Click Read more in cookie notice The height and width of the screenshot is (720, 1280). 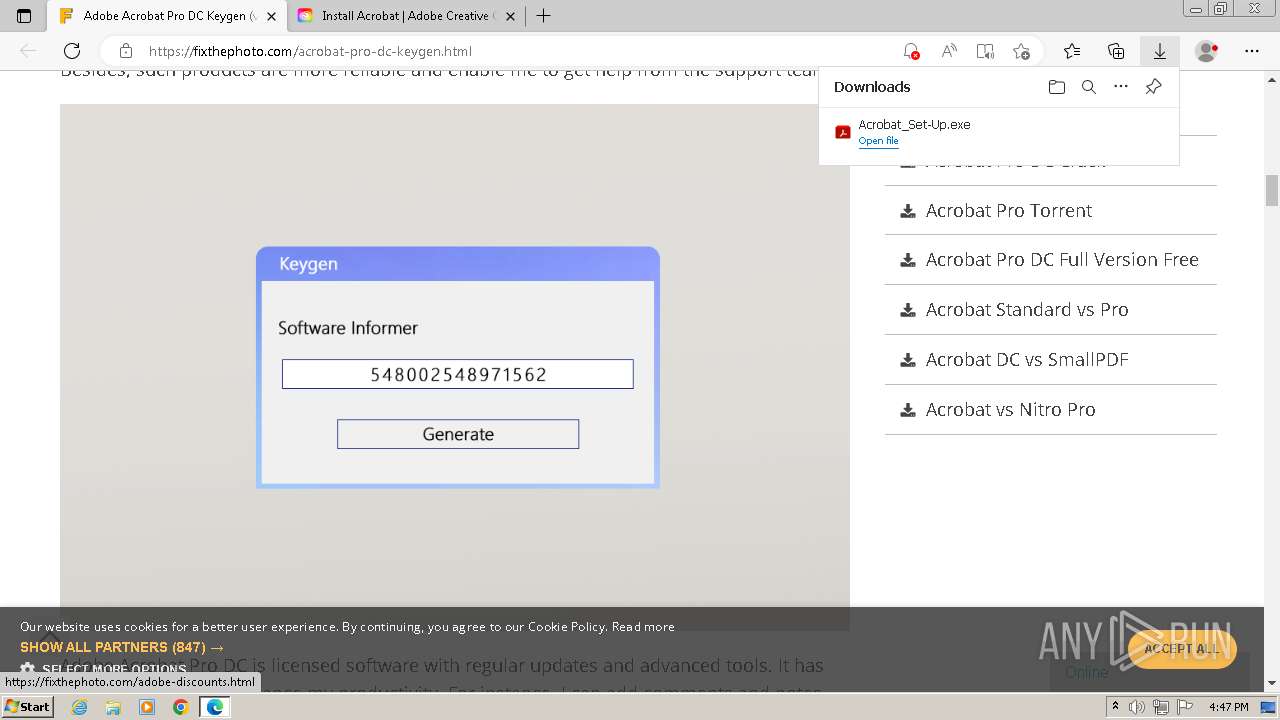tap(643, 627)
